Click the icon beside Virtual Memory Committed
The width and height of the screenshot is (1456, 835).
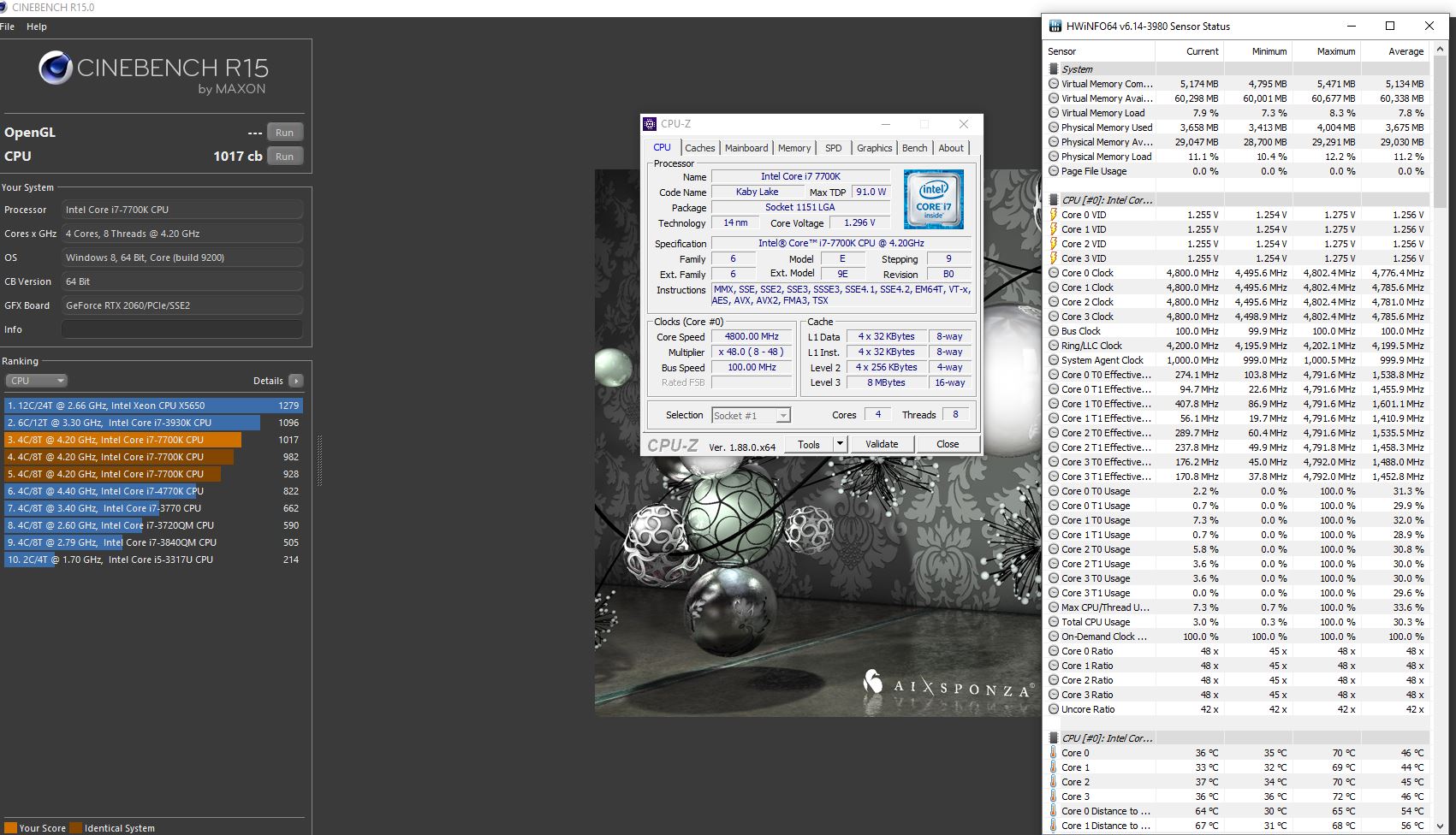coord(1054,84)
